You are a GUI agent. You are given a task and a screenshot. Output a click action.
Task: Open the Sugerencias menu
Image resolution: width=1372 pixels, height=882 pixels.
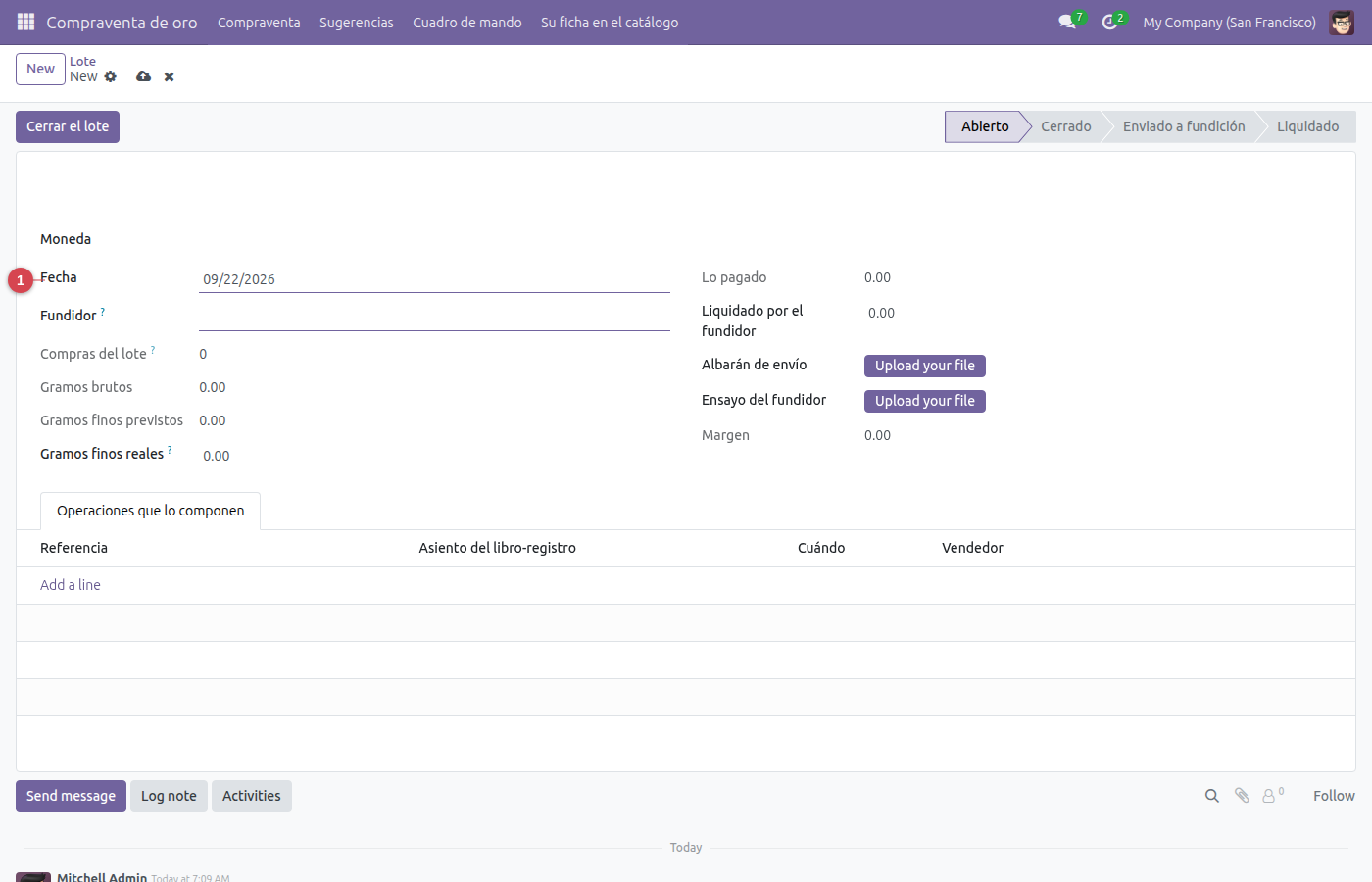(x=357, y=22)
